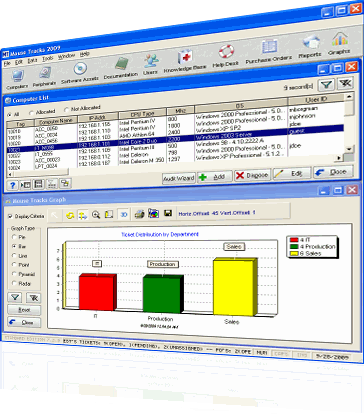Click the green Production swatch in legend
The image size is (364, 416).
(294, 247)
